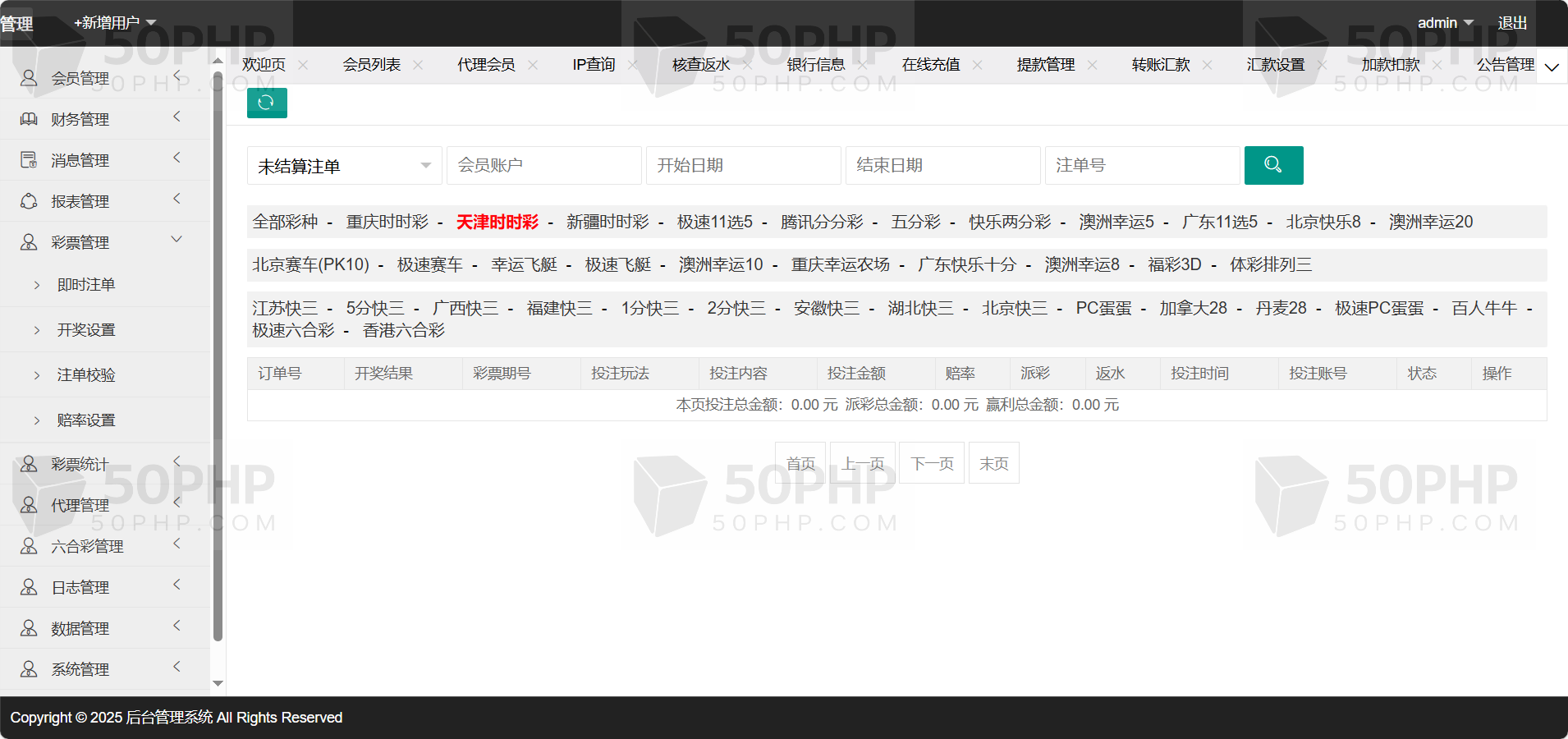Click the 下一页 pagination button
The width and height of the screenshot is (1568, 739).
[932, 464]
